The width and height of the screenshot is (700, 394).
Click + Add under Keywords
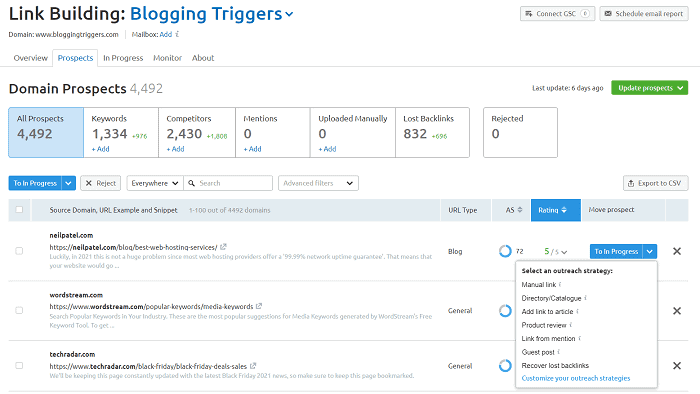coord(100,149)
